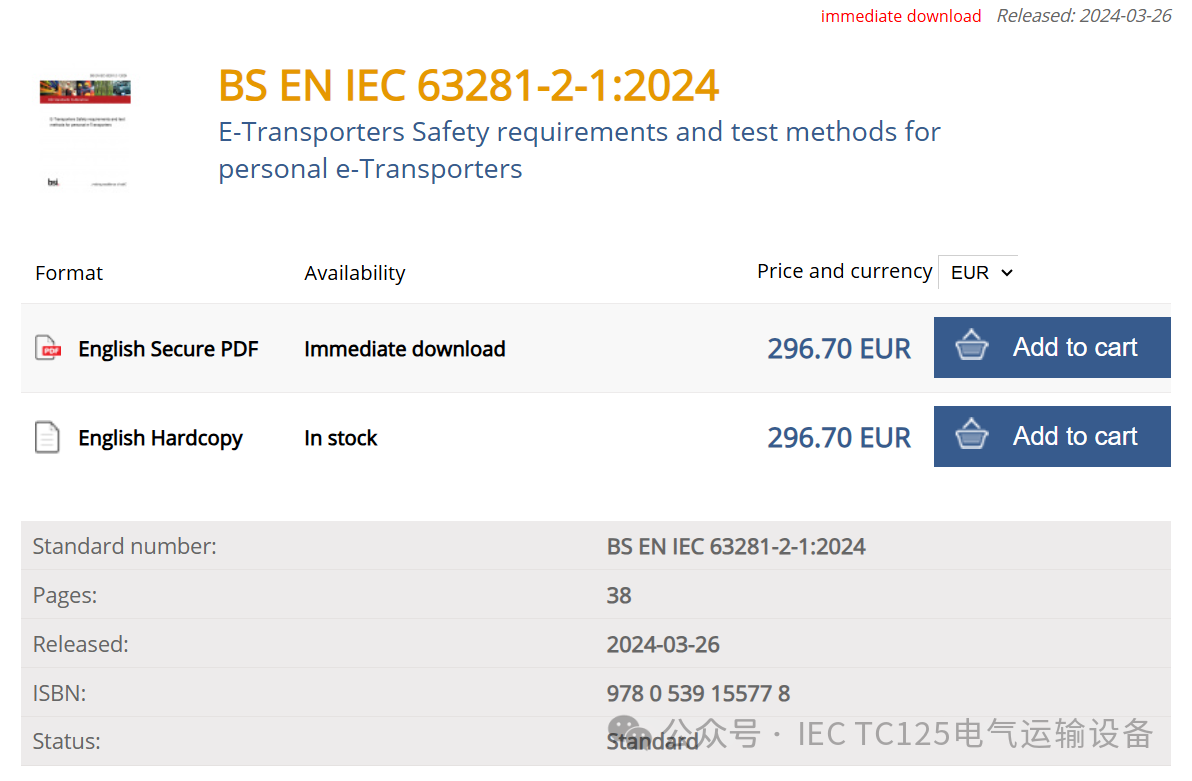Open the standard's cover thumbnail image
Image resolution: width=1192 pixels, height=781 pixels.
tap(85, 128)
